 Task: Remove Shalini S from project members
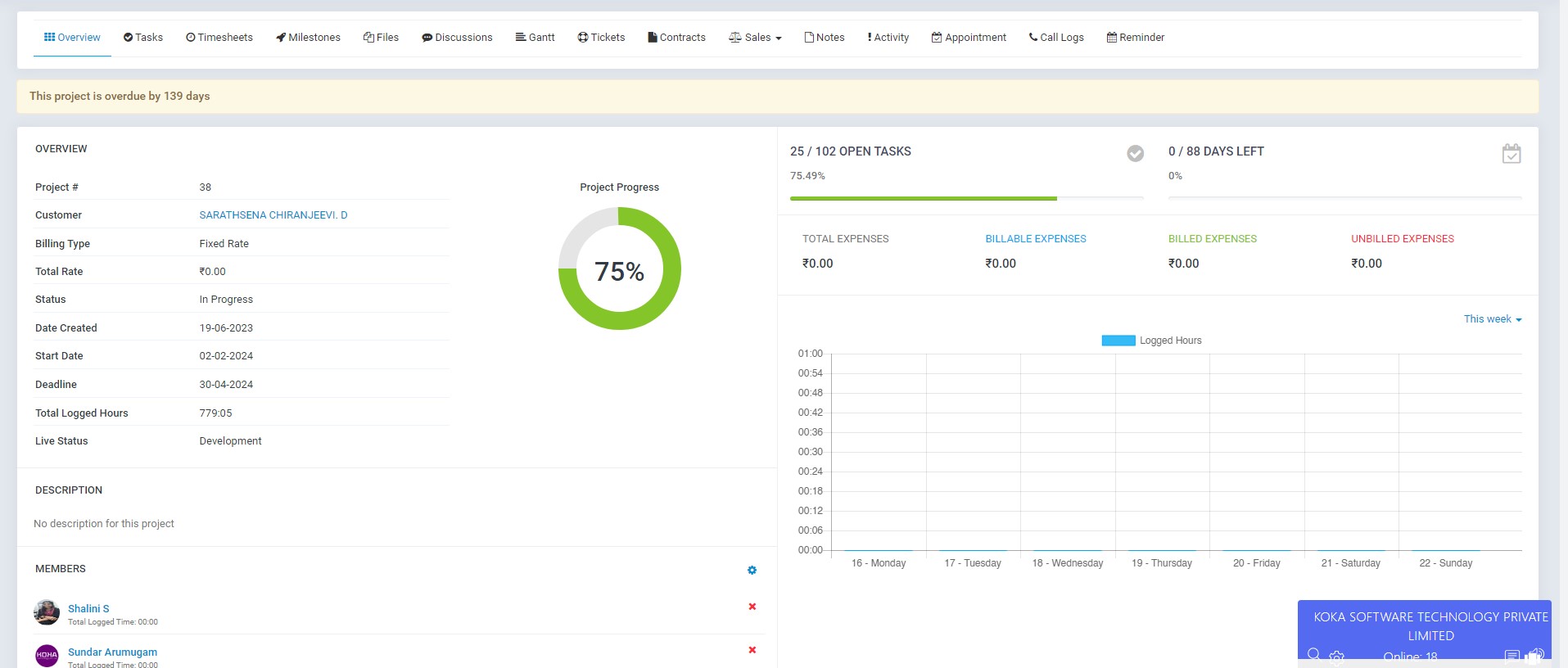[752, 607]
